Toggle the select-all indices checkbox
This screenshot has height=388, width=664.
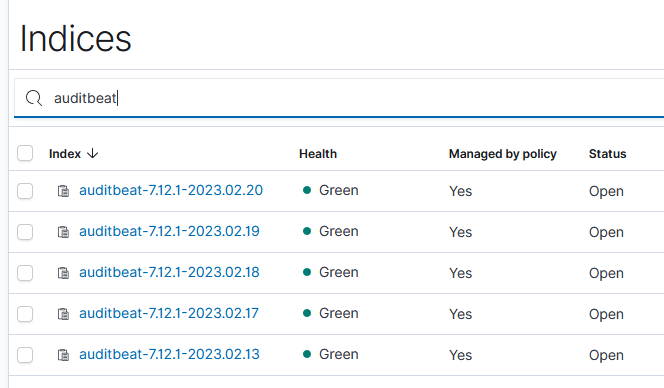[25, 153]
